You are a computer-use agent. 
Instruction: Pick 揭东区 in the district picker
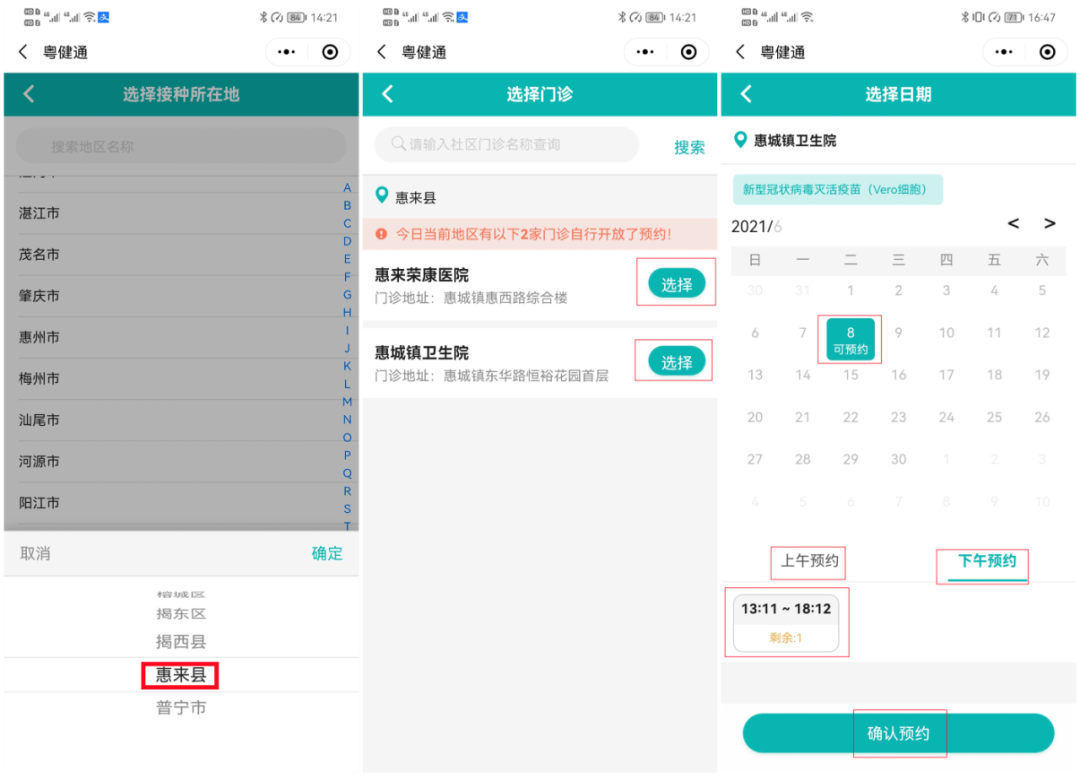tap(180, 614)
